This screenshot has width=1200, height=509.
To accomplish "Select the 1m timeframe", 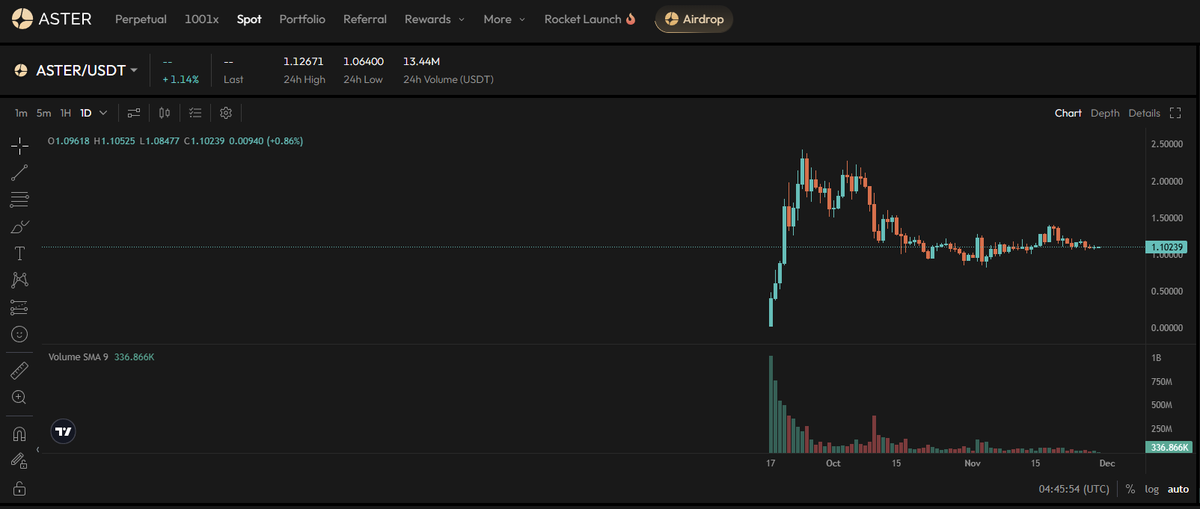I will [21, 113].
